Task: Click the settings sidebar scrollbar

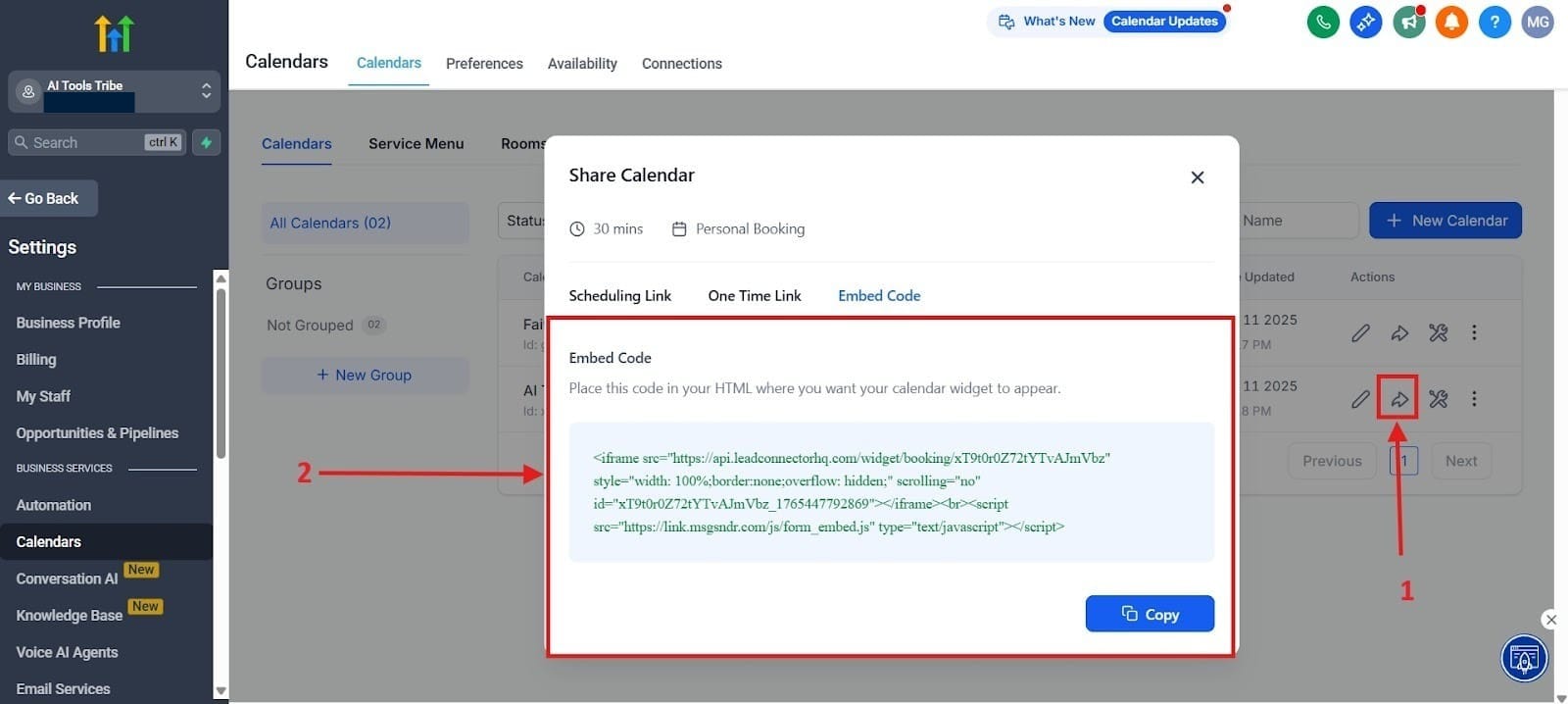Action: [x=220, y=373]
